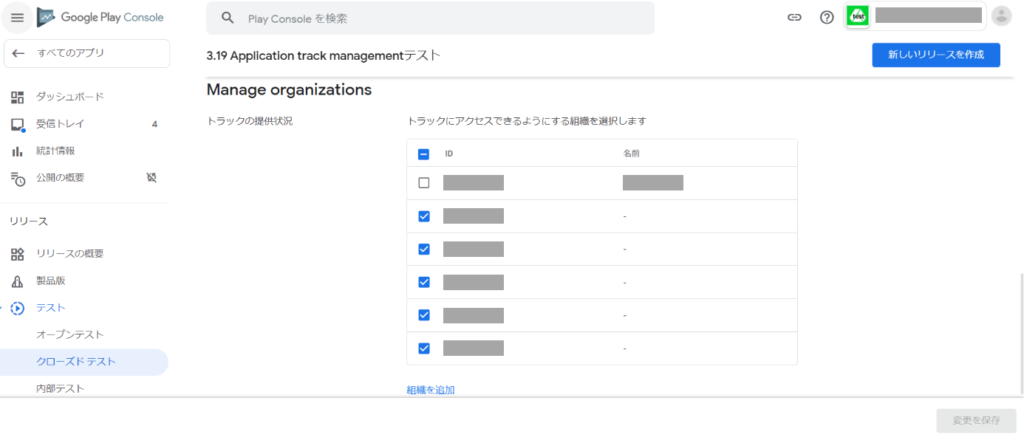
Task: Click the magnifier search icon
Action: click(x=228, y=18)
